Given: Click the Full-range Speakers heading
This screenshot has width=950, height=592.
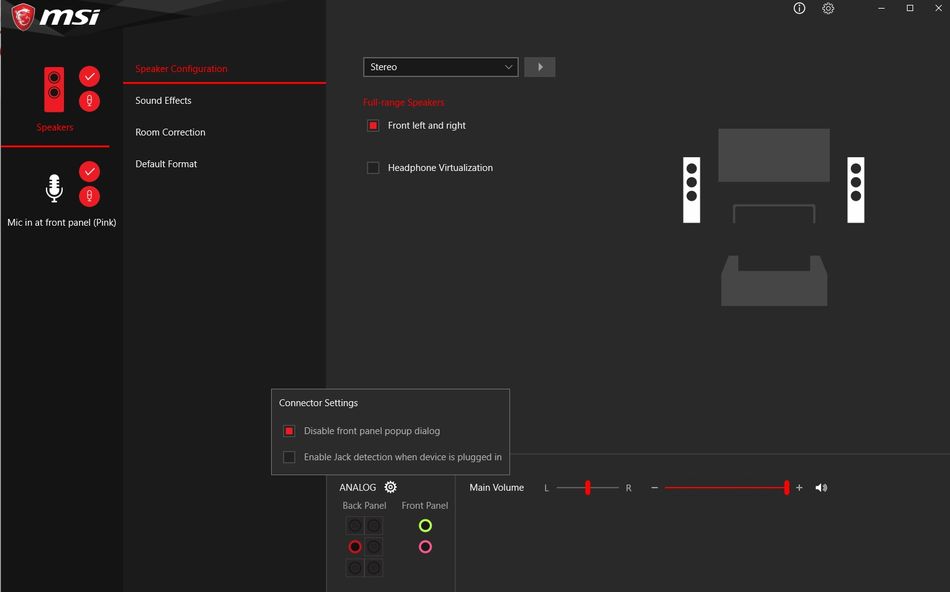Looking at the screenshot, I should coord(404,102).
